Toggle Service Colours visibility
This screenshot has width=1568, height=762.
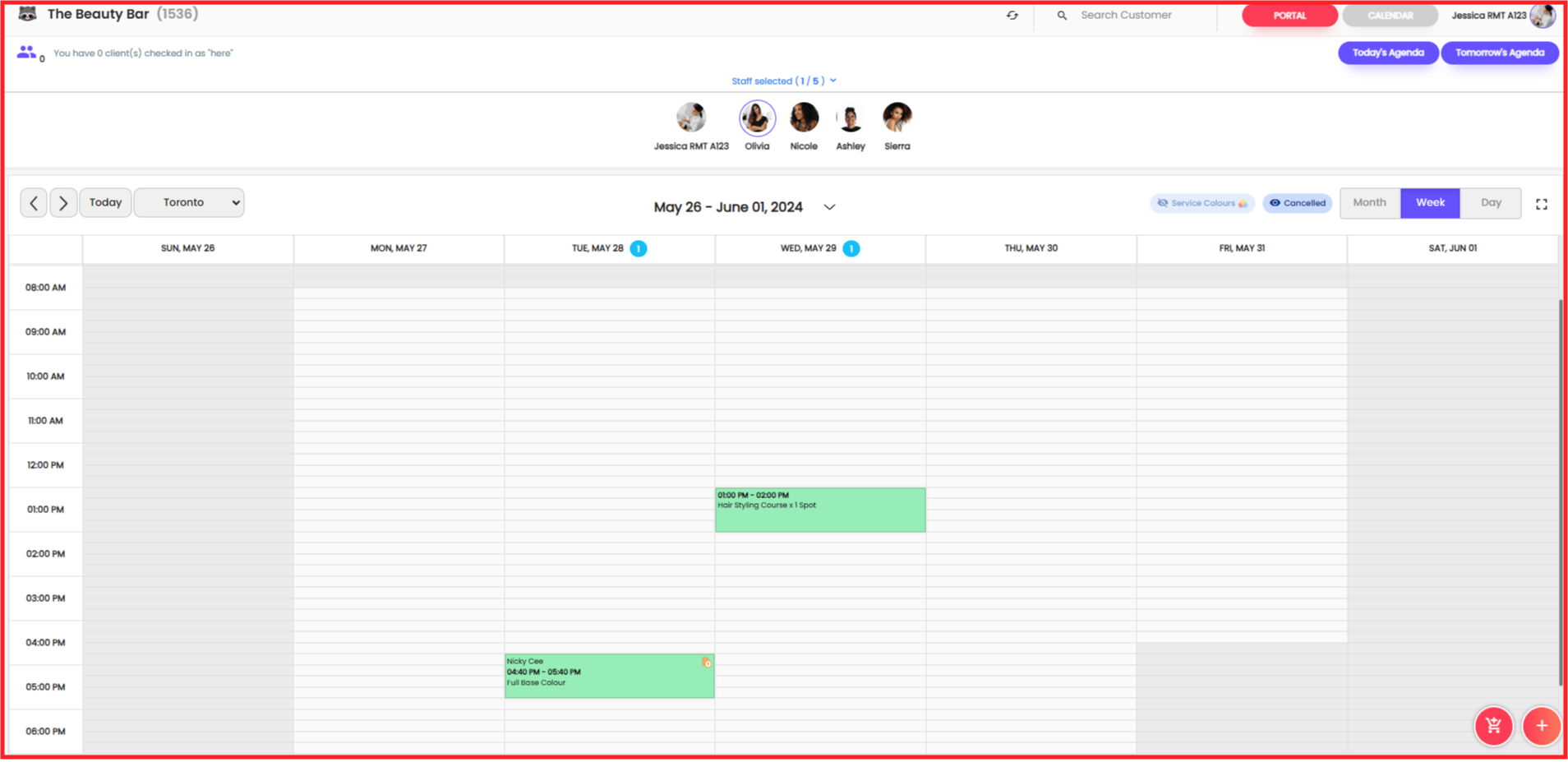pos(1202,203)
